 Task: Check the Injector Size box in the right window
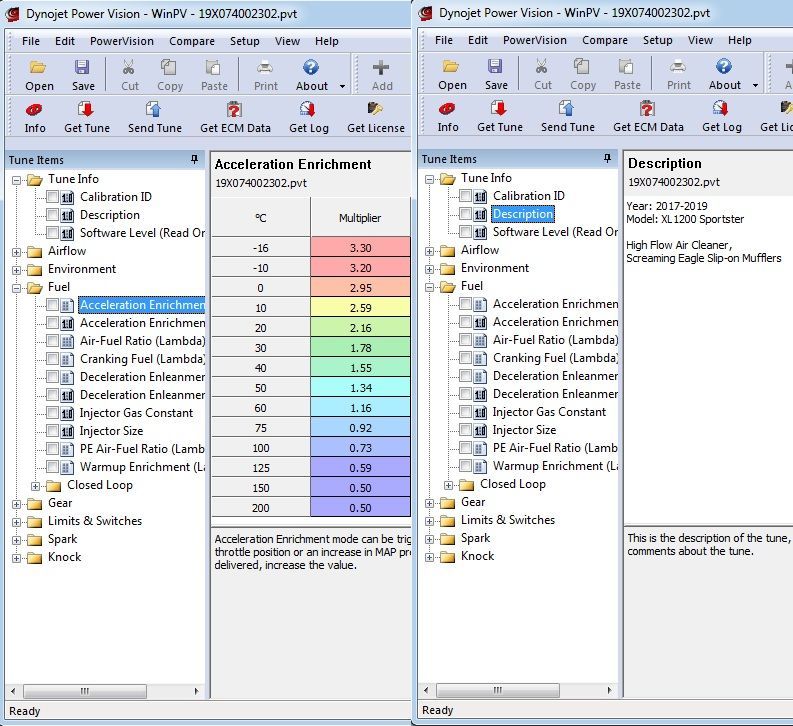coord(466,430)
